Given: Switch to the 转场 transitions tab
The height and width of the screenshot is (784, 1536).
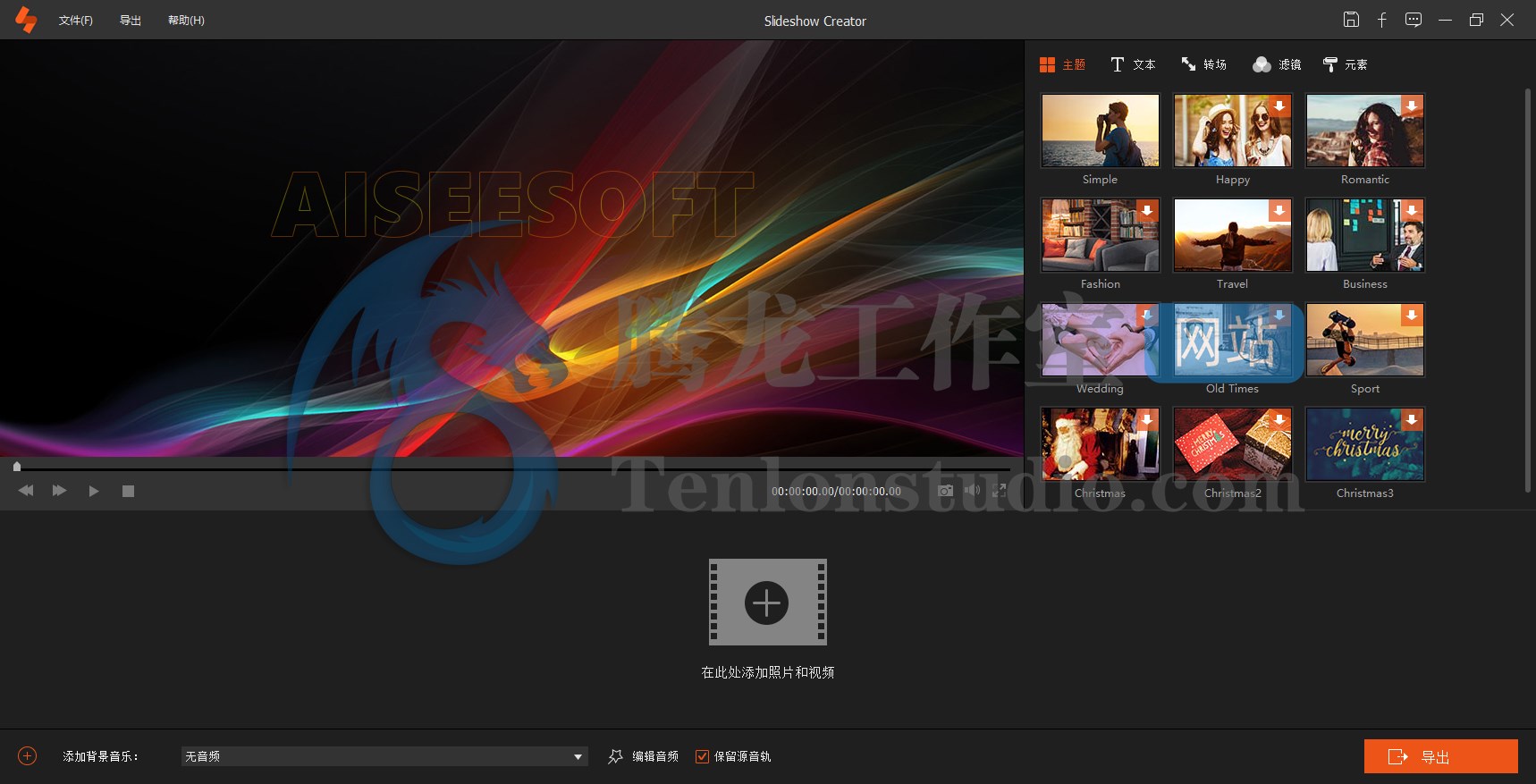Looking at the screenshot, I should (1203, 64).
